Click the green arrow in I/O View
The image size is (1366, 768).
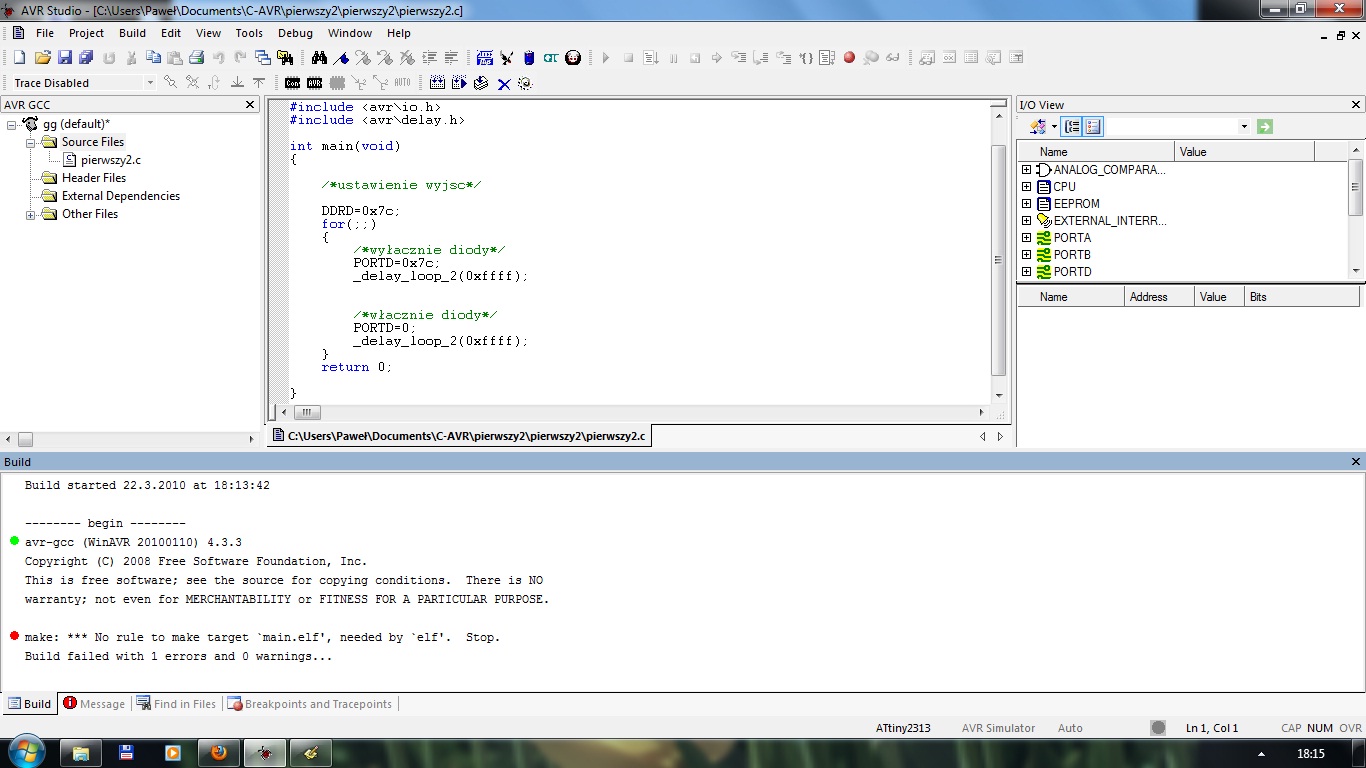(1265, 126)
